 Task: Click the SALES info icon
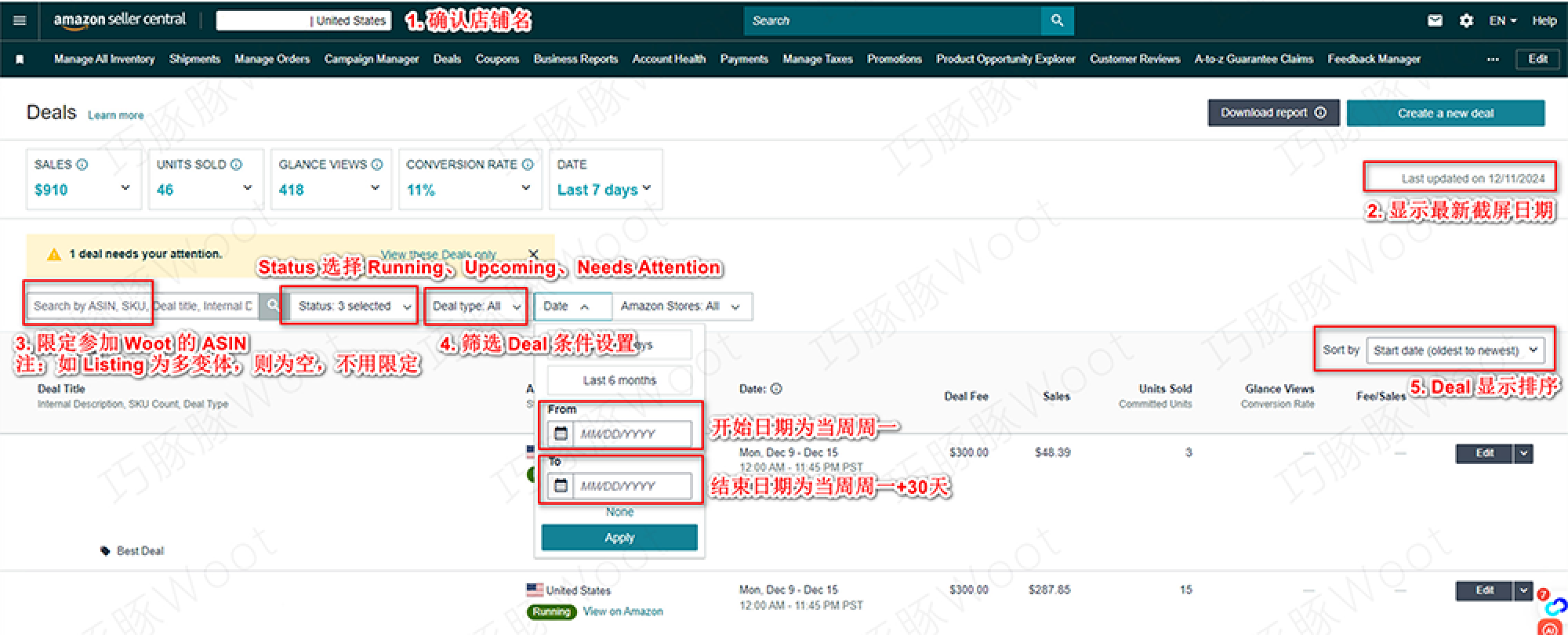click(x=82, y=165)
